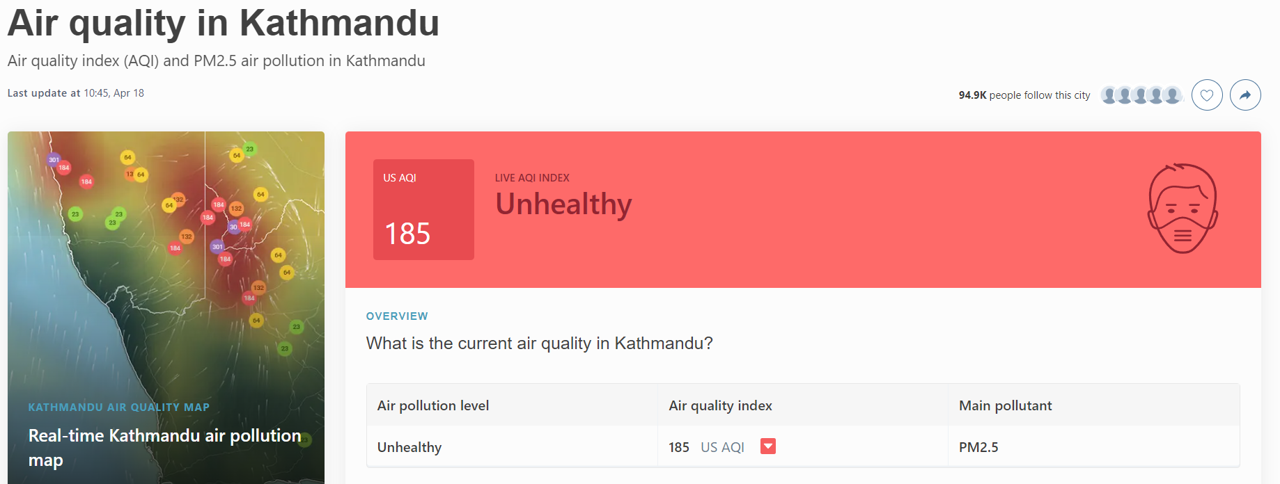The image size is (1280, 484).
Task: Click the 94.9K people follow text
Action: click(x=1024, y=95)
